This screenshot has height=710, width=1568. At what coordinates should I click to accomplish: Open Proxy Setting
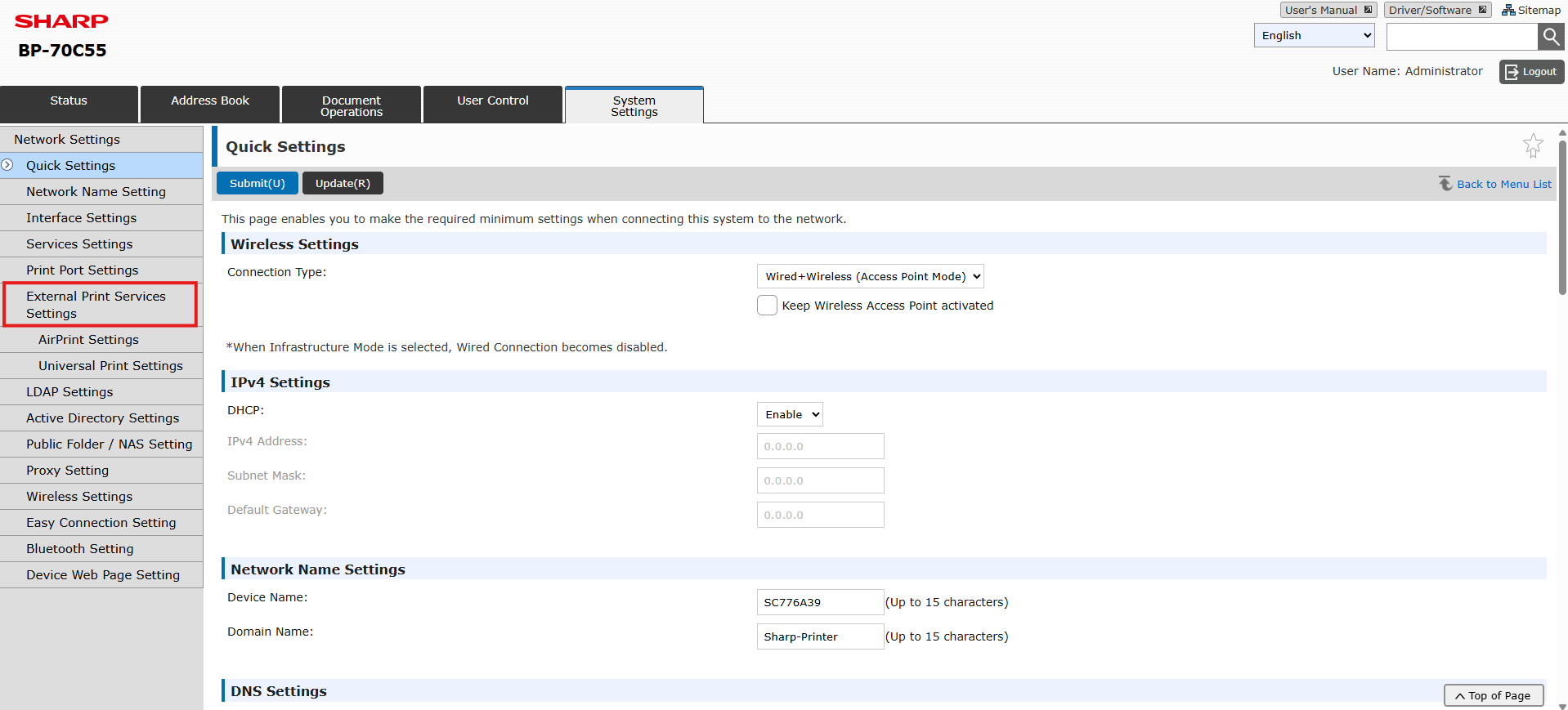point(101,470)
